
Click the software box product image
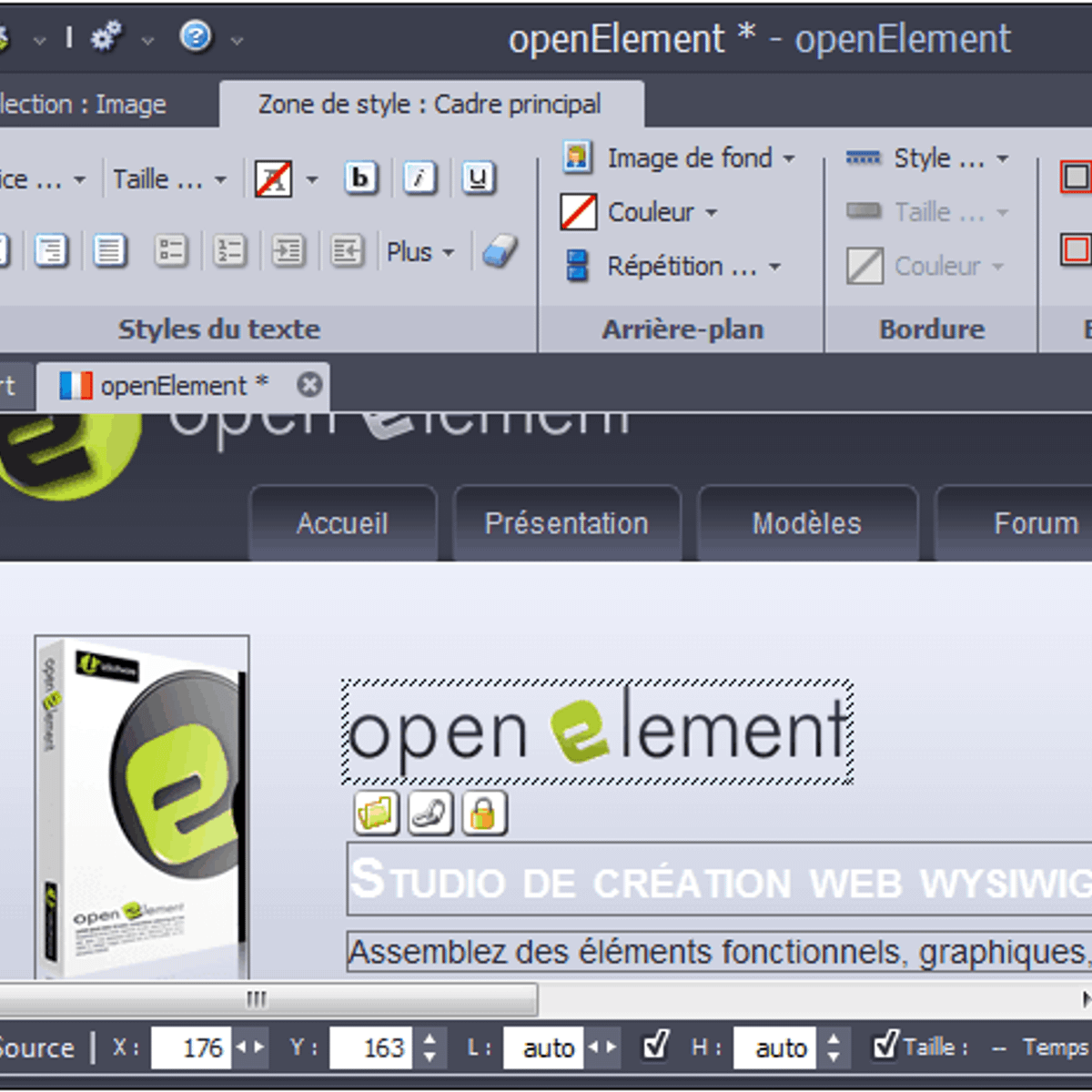point(142,806)
